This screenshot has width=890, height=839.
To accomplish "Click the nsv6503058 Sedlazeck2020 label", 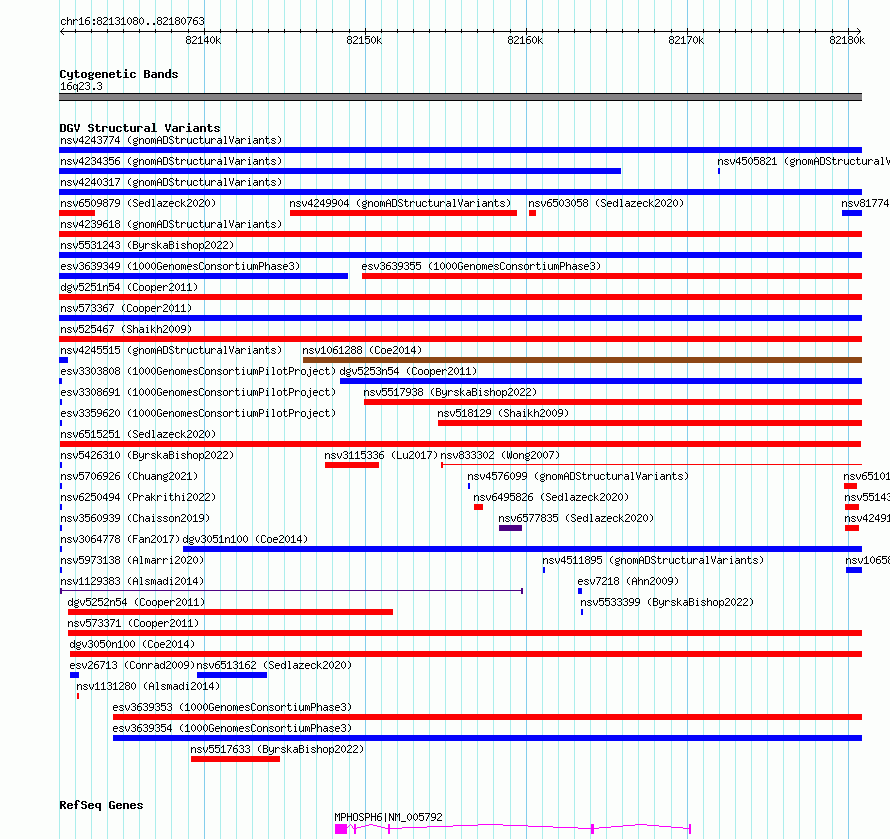I will click(x=606, y=203).
